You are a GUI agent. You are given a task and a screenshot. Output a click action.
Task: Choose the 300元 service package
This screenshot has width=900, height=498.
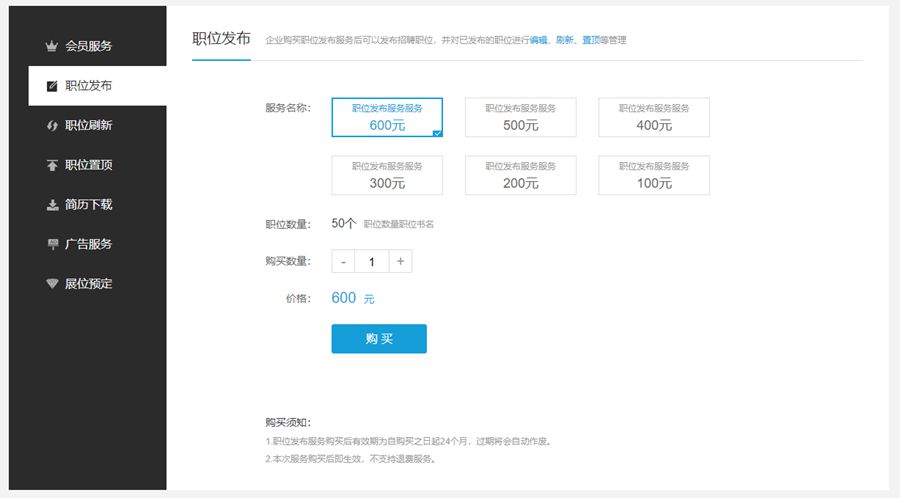pos(387,175)
